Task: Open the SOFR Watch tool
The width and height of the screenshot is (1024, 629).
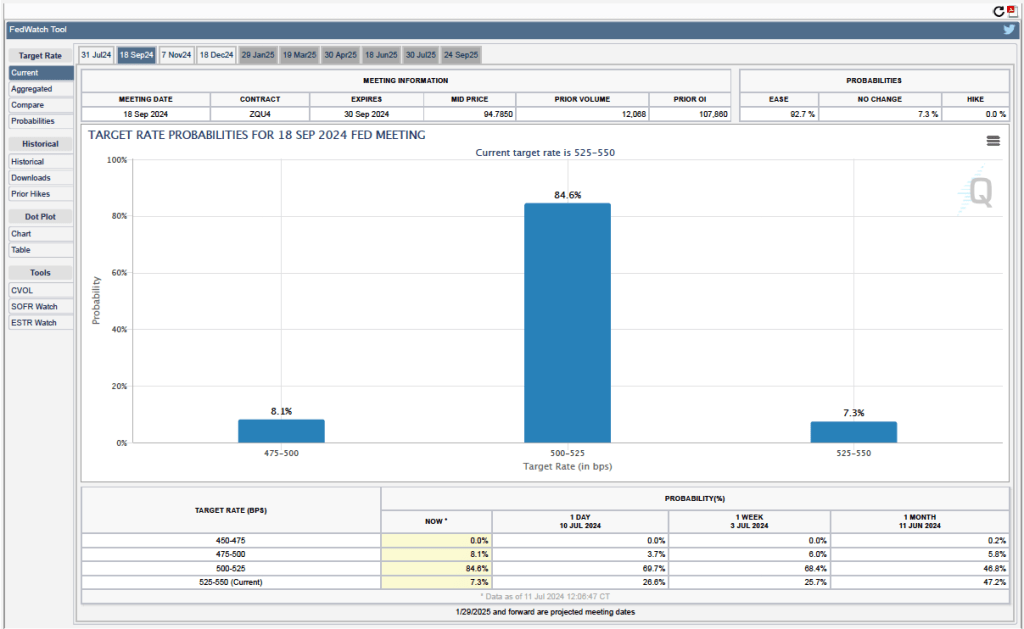Action: pos(34,306)
